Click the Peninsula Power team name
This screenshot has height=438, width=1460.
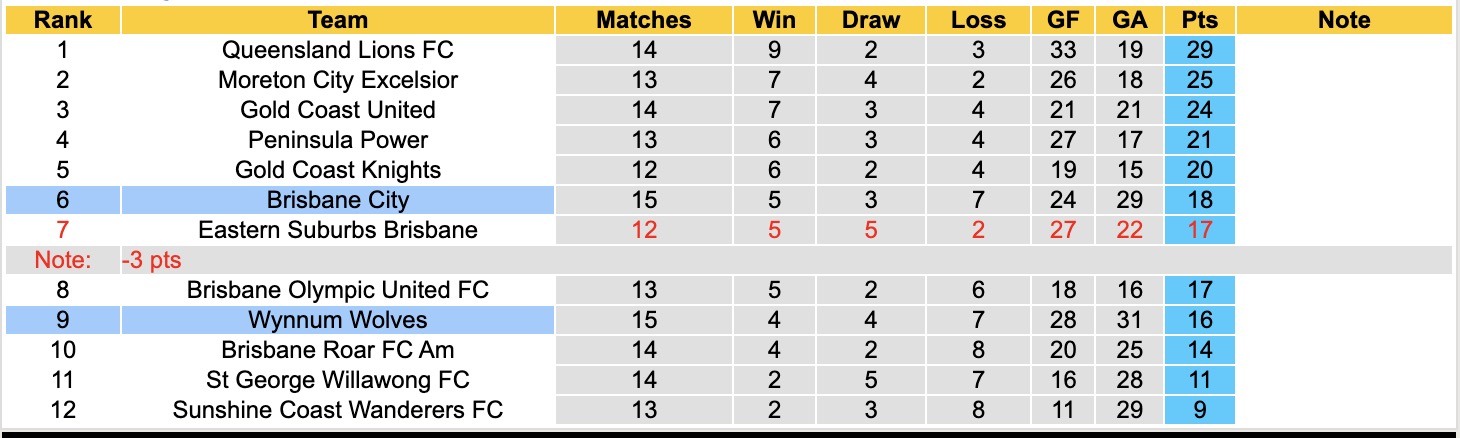tap(338, 140)
